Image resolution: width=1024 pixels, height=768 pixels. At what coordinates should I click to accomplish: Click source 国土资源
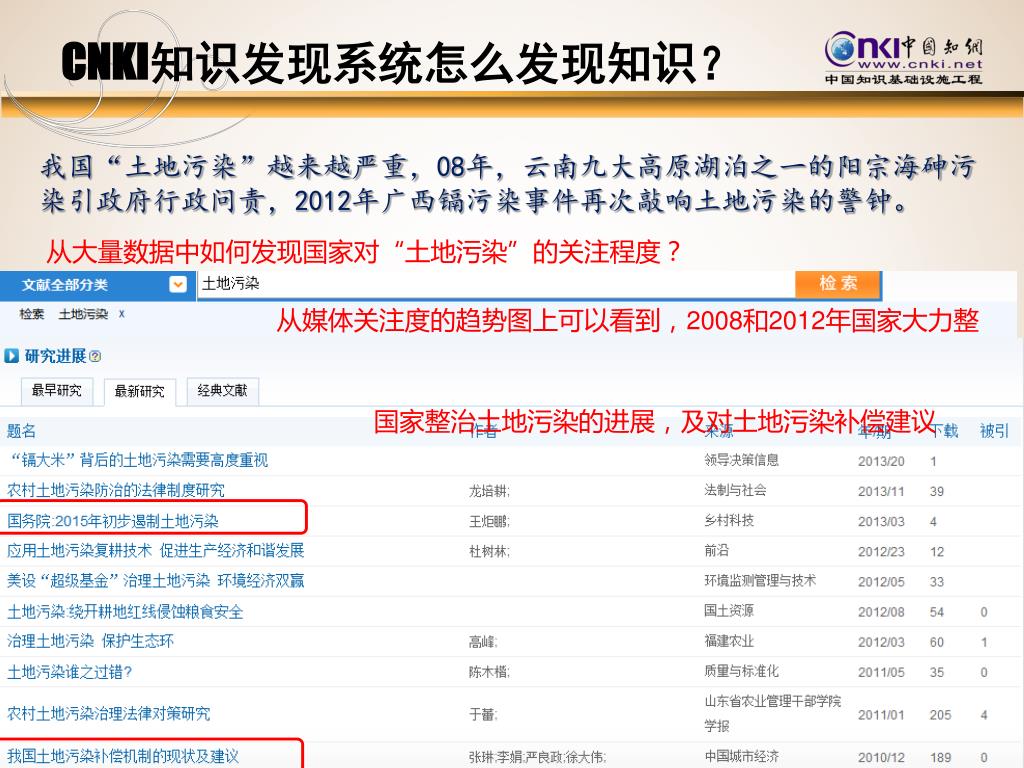click(729, 610)
